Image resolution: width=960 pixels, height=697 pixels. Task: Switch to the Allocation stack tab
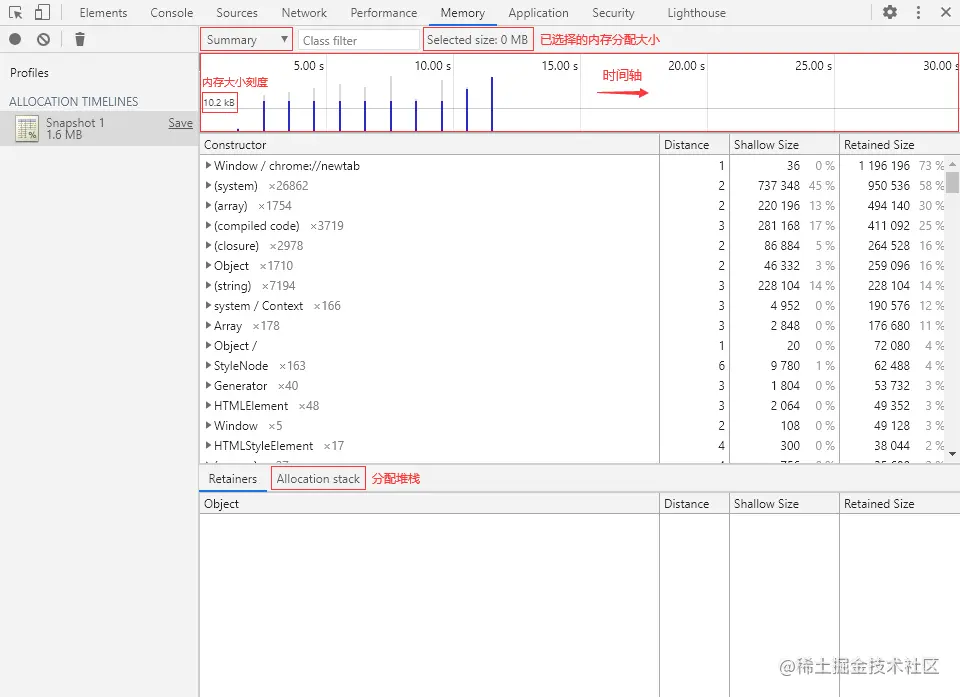click(x=318, y=479)
